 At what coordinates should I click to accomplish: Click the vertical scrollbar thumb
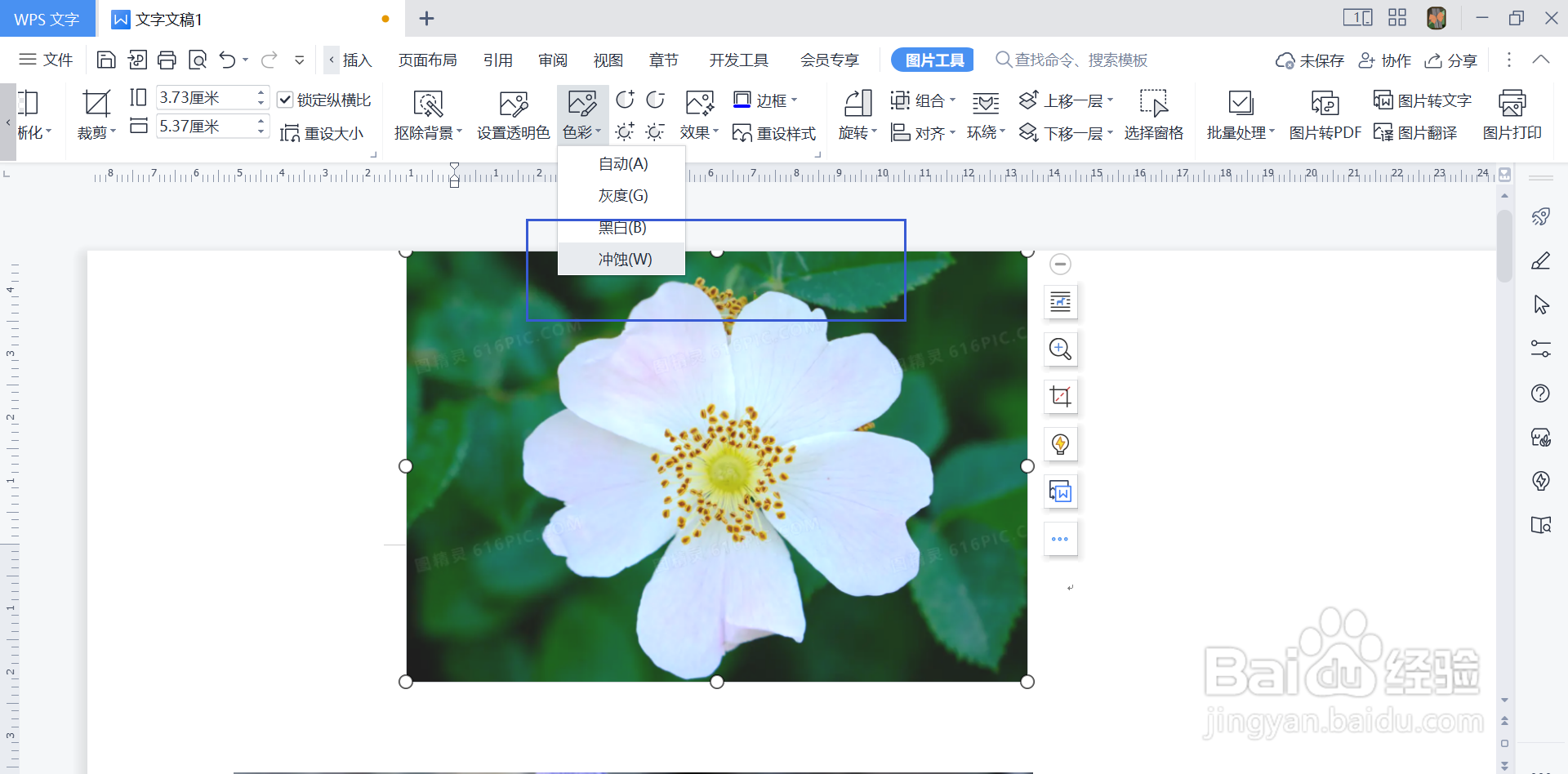(1504, 246)
